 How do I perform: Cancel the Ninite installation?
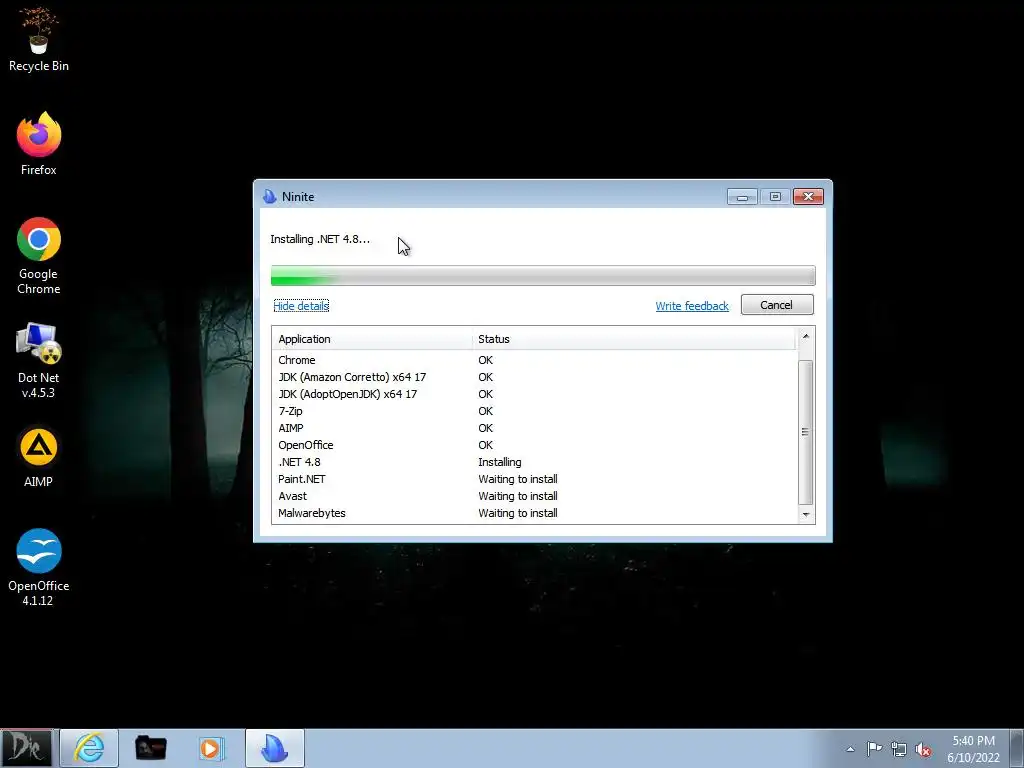pos(776,305)
